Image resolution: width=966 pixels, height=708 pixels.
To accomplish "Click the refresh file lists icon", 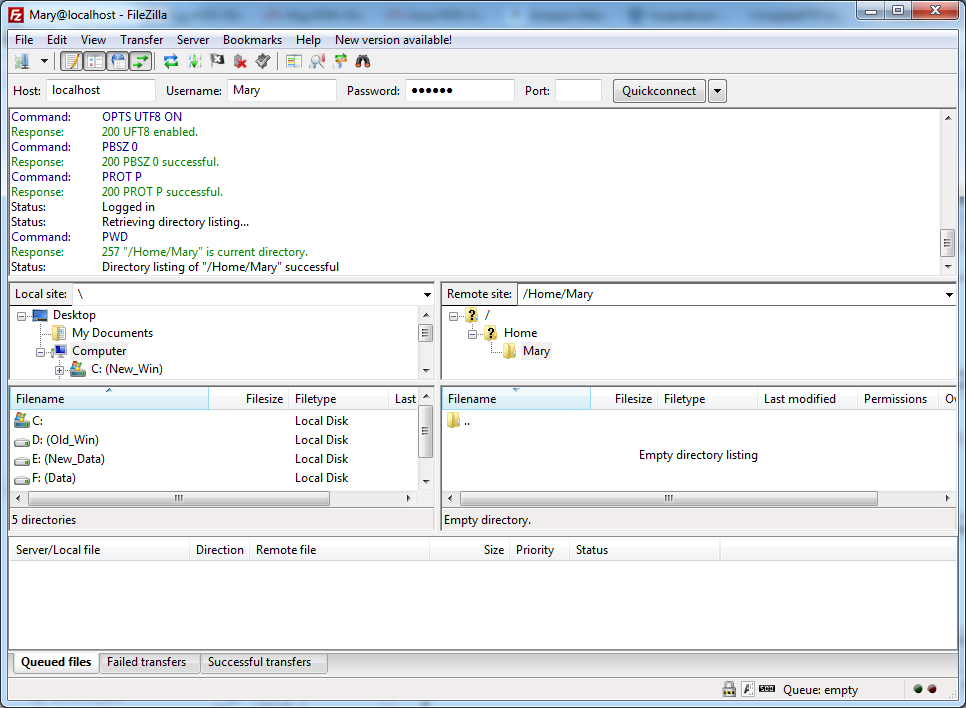I will 171,62.
